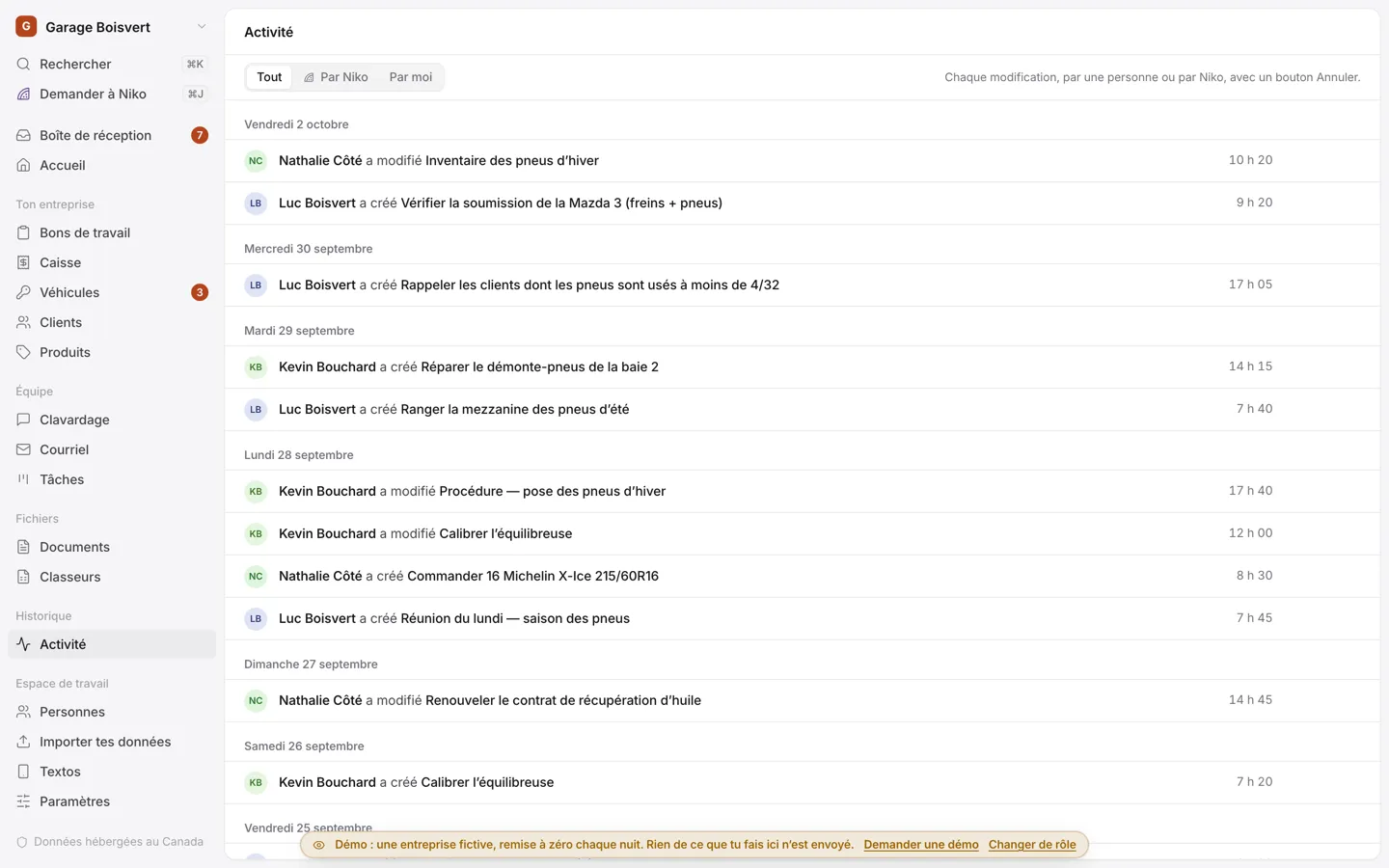1389x868 pixels.
Task: Select the Tout filter tab
Action: pos(269,77)
